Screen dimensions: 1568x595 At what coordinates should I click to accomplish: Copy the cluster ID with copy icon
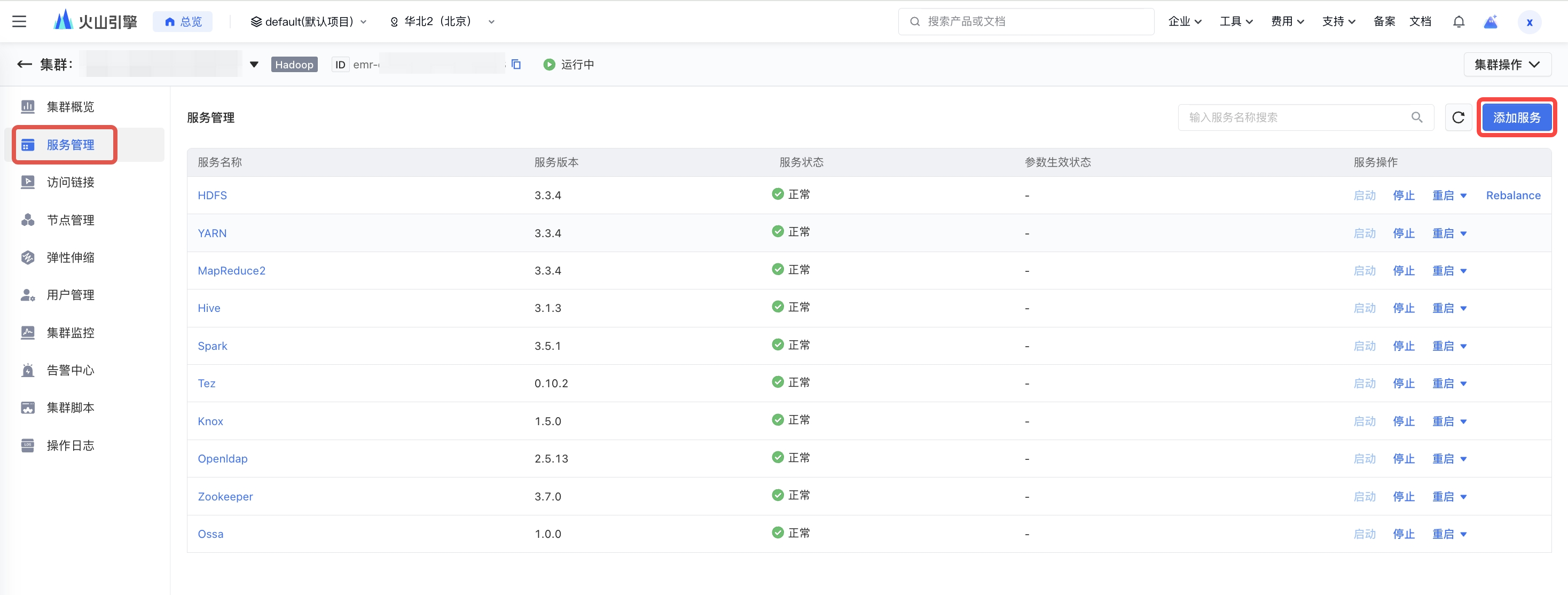point(516,65)
